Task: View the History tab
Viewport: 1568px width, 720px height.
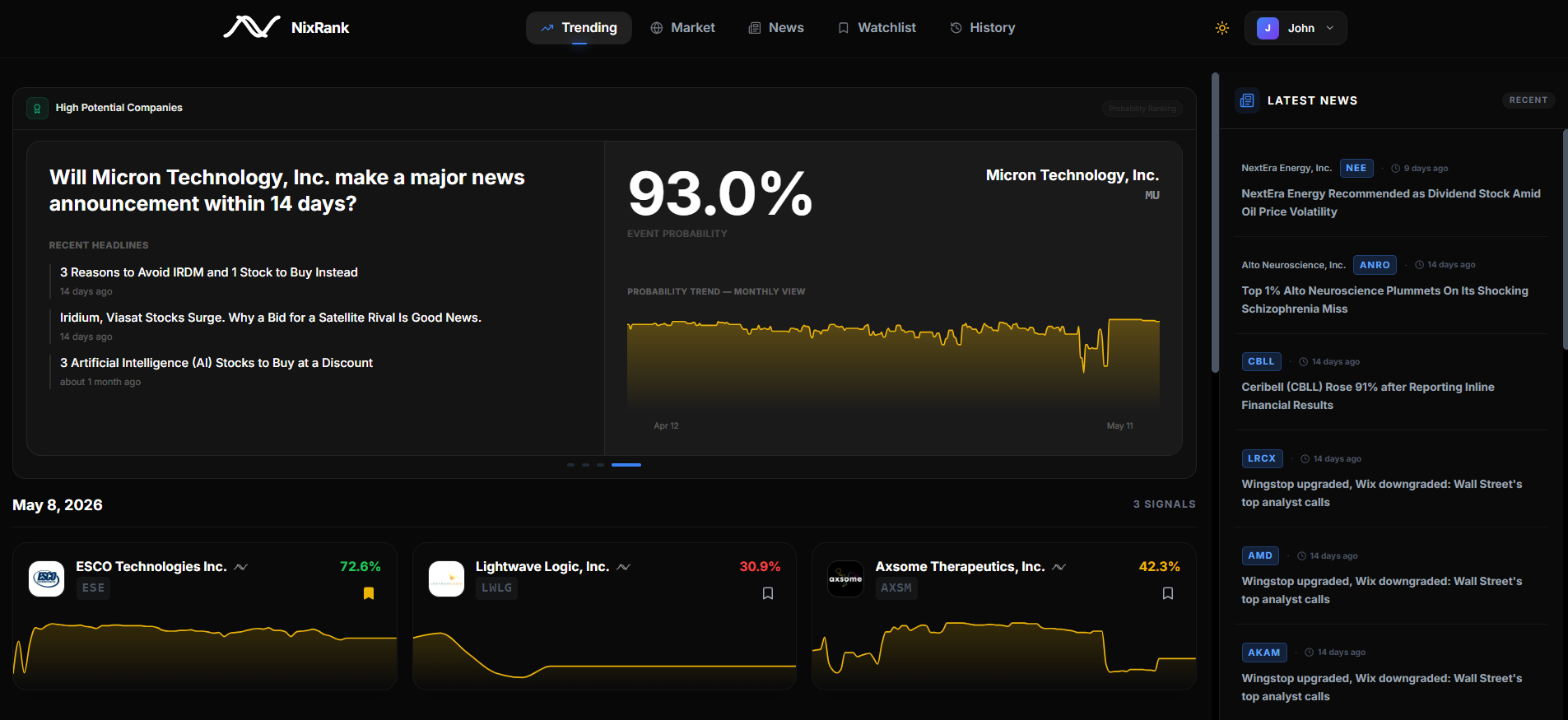Action: pyautogui.click(x=982, y=28)
